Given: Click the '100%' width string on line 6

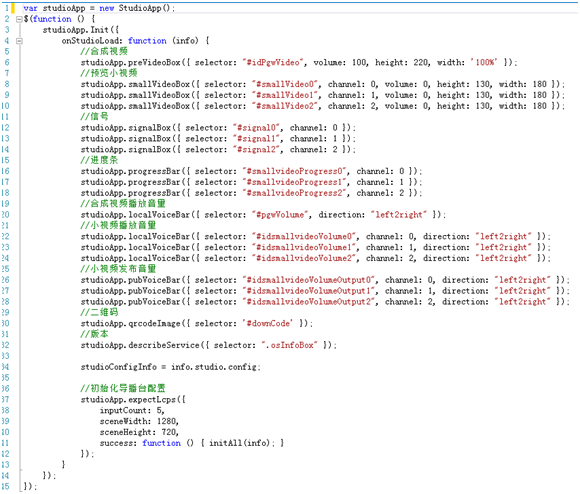Looking at the screenshot, I should (x=484, y=62).
